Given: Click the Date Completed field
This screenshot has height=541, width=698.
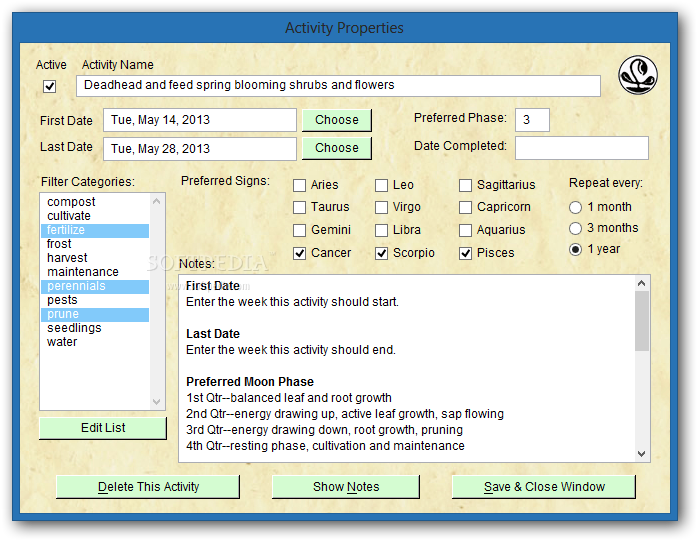Looking at the screenshot, I should [x=582, y=148].
